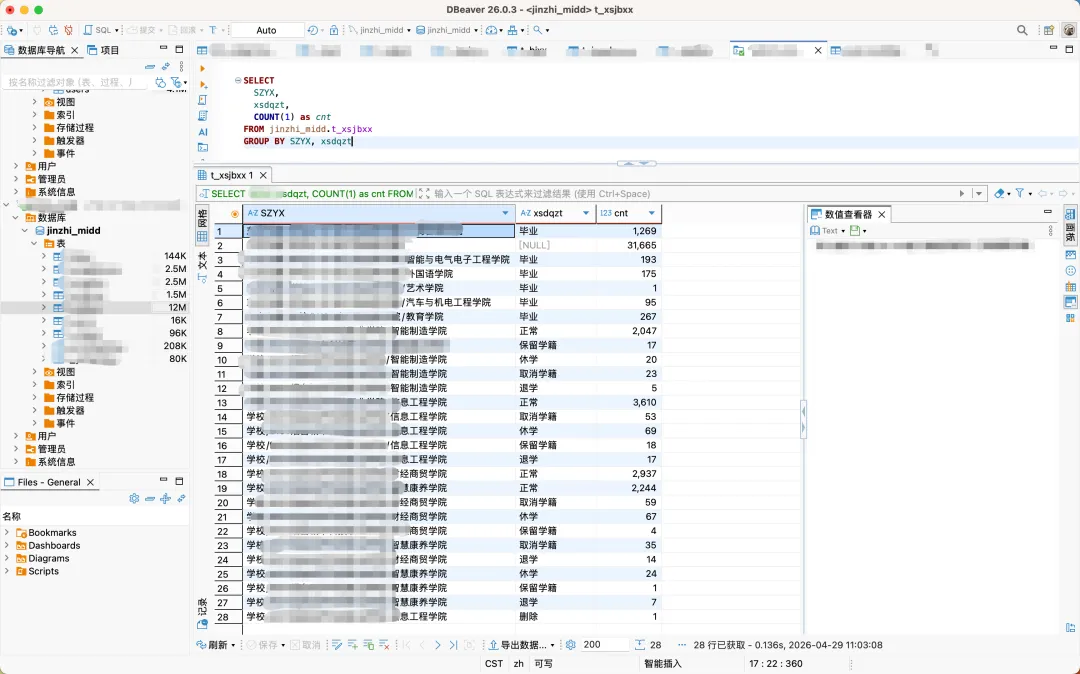
Task: Click the funnel filter icon next to navigator filter box
Action: click(x=178, y=82)
